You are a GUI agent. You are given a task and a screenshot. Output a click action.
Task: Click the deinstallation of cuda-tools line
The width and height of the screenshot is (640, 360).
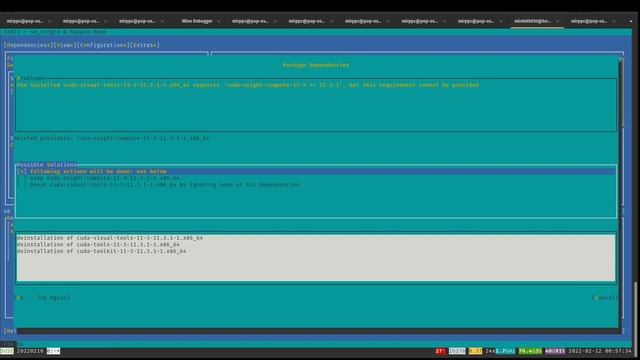(x=98, y=244)
